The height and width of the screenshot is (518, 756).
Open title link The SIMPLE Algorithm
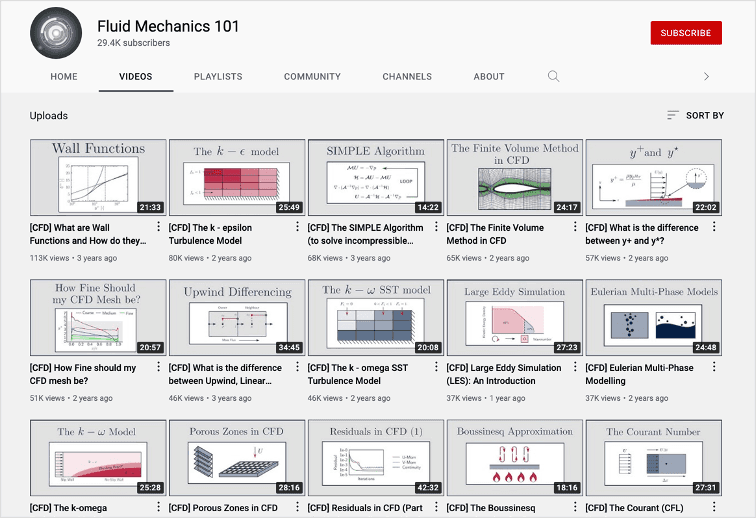point(365,234)
